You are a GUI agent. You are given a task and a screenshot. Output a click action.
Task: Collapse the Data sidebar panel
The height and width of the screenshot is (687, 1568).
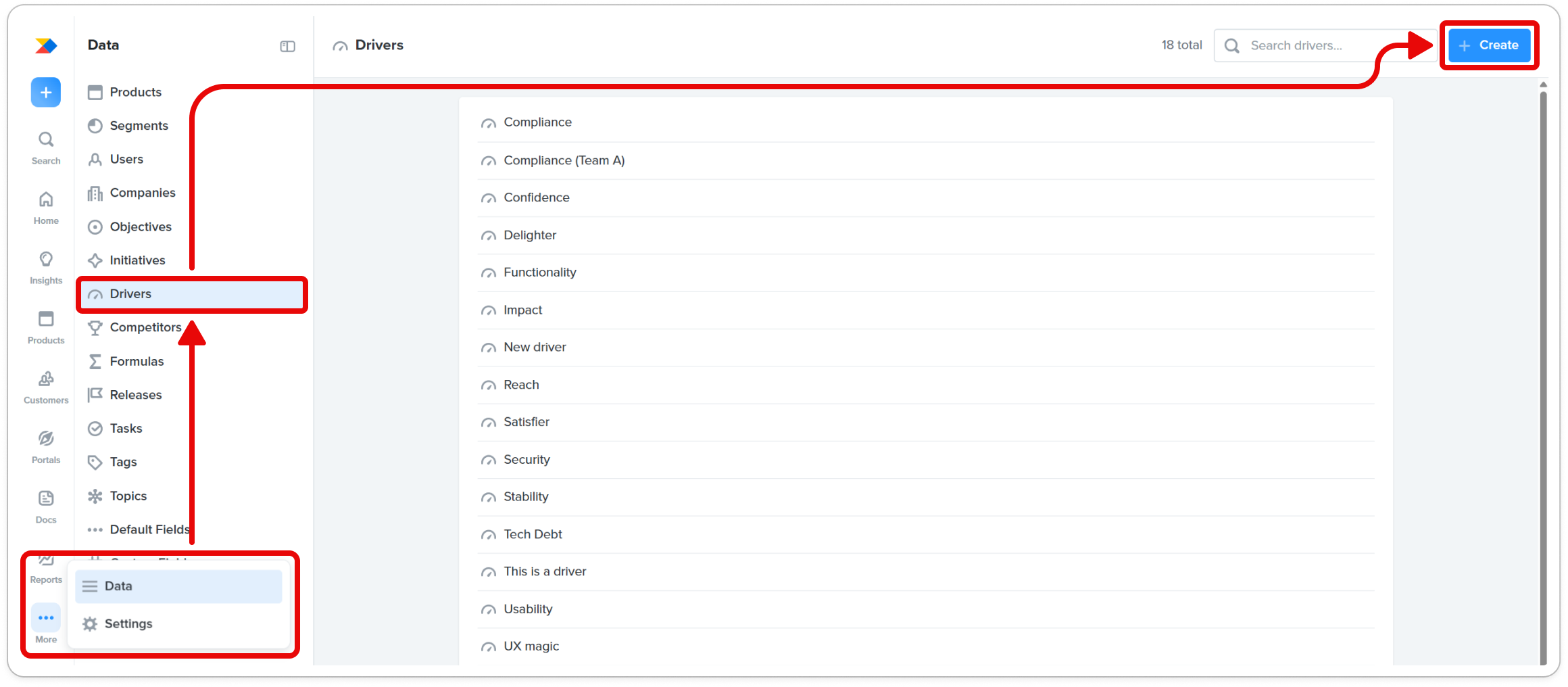[288, 46]
